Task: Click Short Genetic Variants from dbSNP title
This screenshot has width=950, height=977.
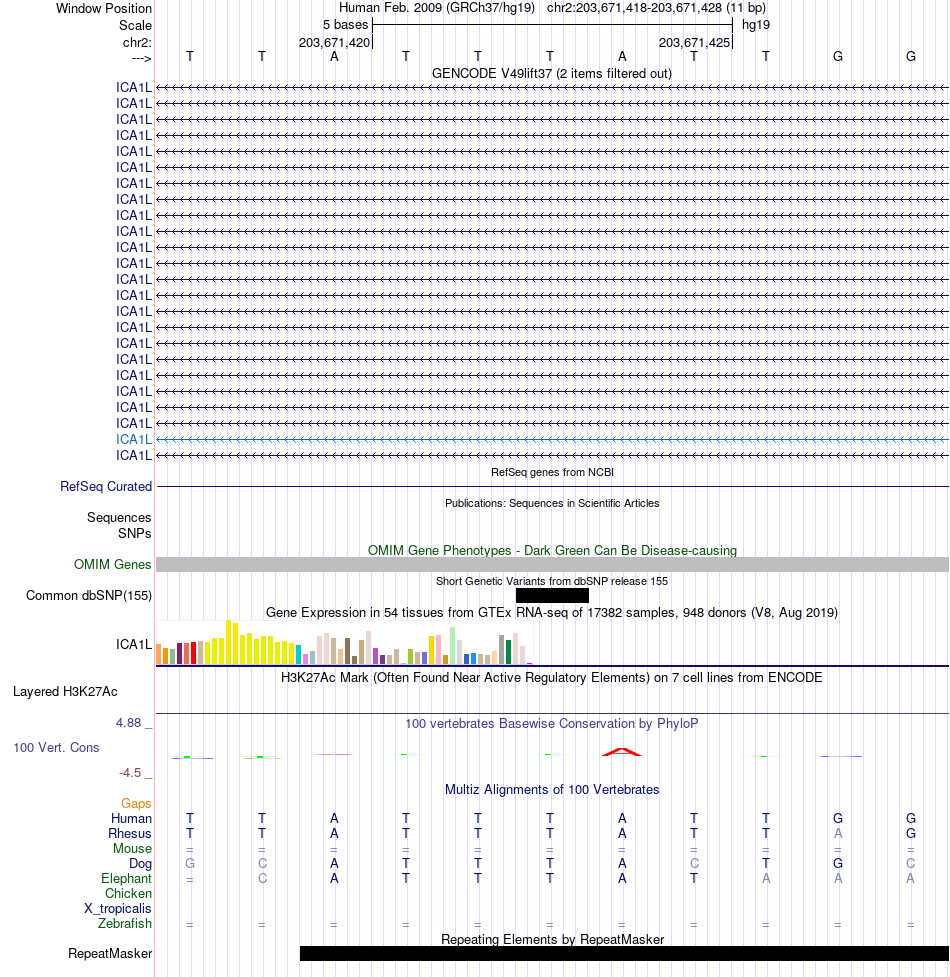Action: (x=552, y=581)
